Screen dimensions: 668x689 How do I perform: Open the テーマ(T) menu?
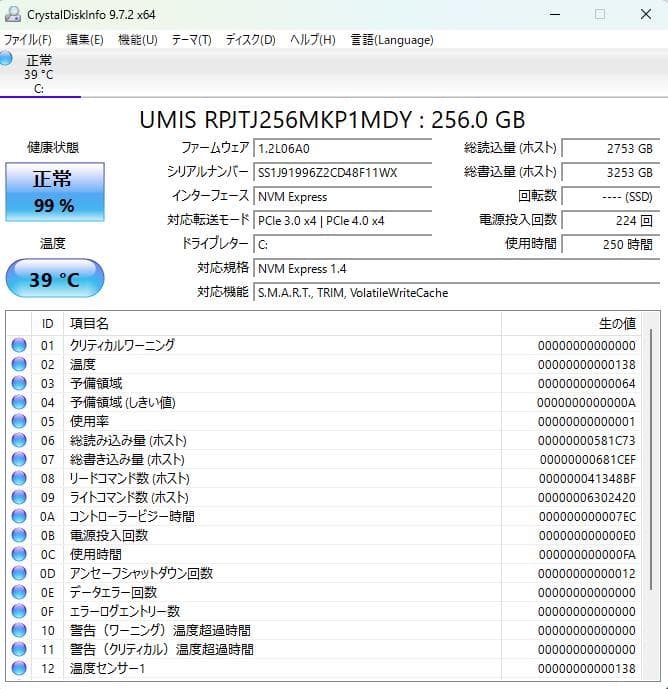pyautogui.click(x=191, y=40)
